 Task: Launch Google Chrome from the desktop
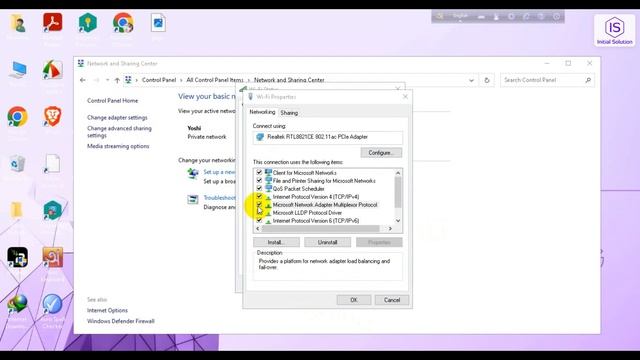(x=17, y=117)
